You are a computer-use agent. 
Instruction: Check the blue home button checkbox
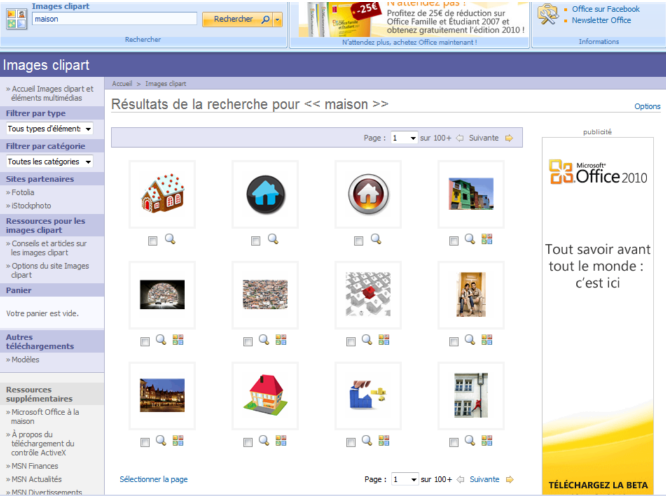pos(255,241)
